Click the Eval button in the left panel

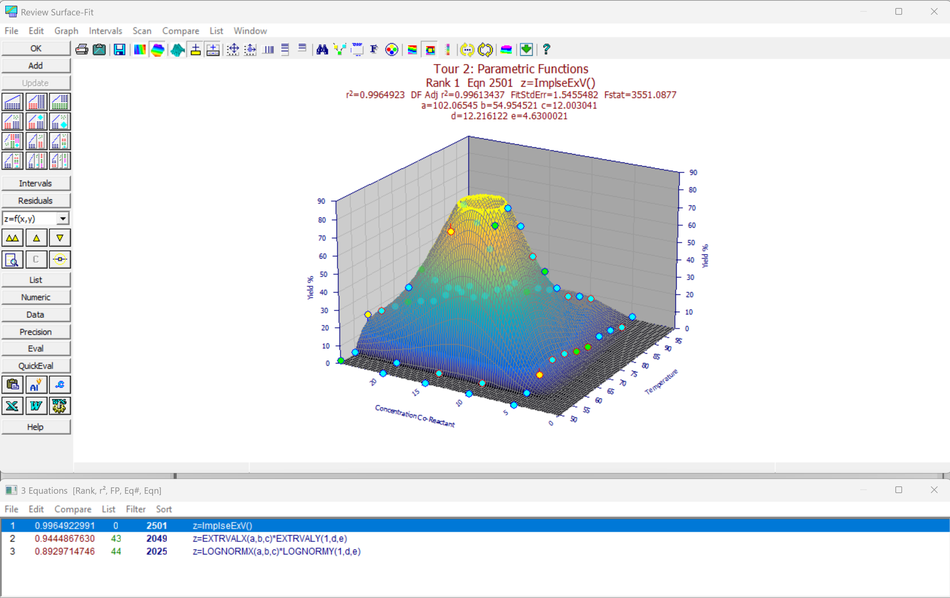tap(36, 348)
